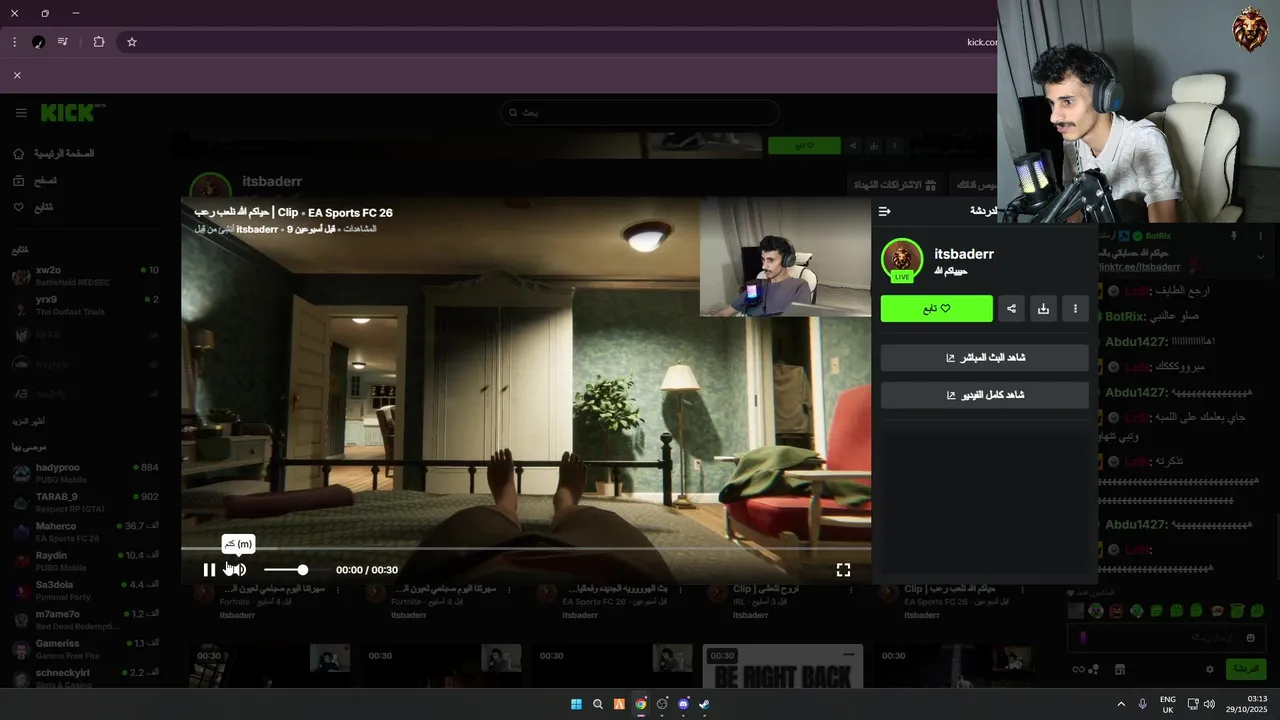Click watch full video button in clip panel
The image size is (1280, 720).
click(x=985, y=395)
